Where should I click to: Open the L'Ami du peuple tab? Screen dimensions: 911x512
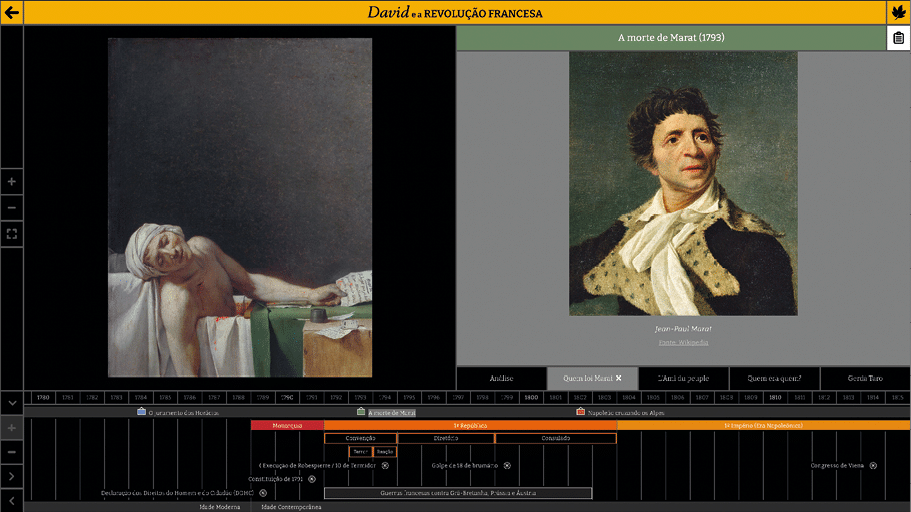tap(683, 378)
